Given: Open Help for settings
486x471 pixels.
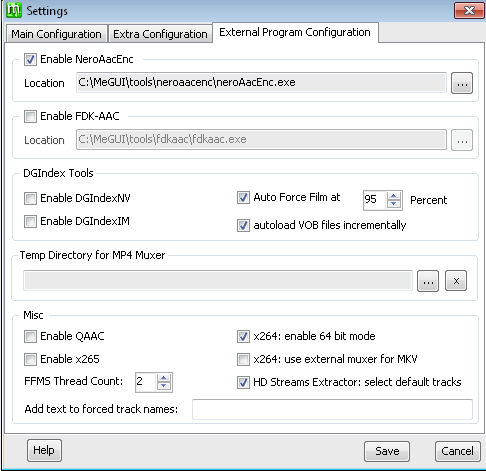Looking at the screenshot, I should [x=44, y=450].
